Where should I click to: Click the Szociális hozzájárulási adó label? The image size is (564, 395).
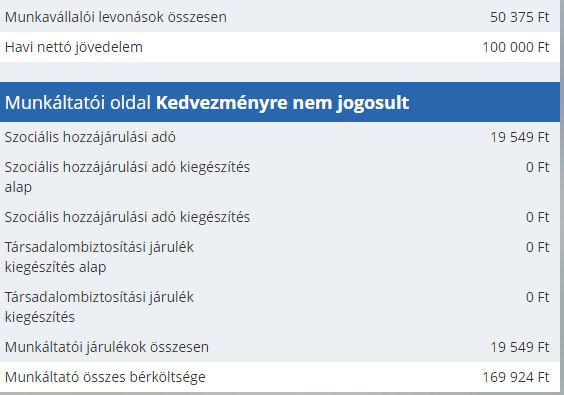pos(90,137)
